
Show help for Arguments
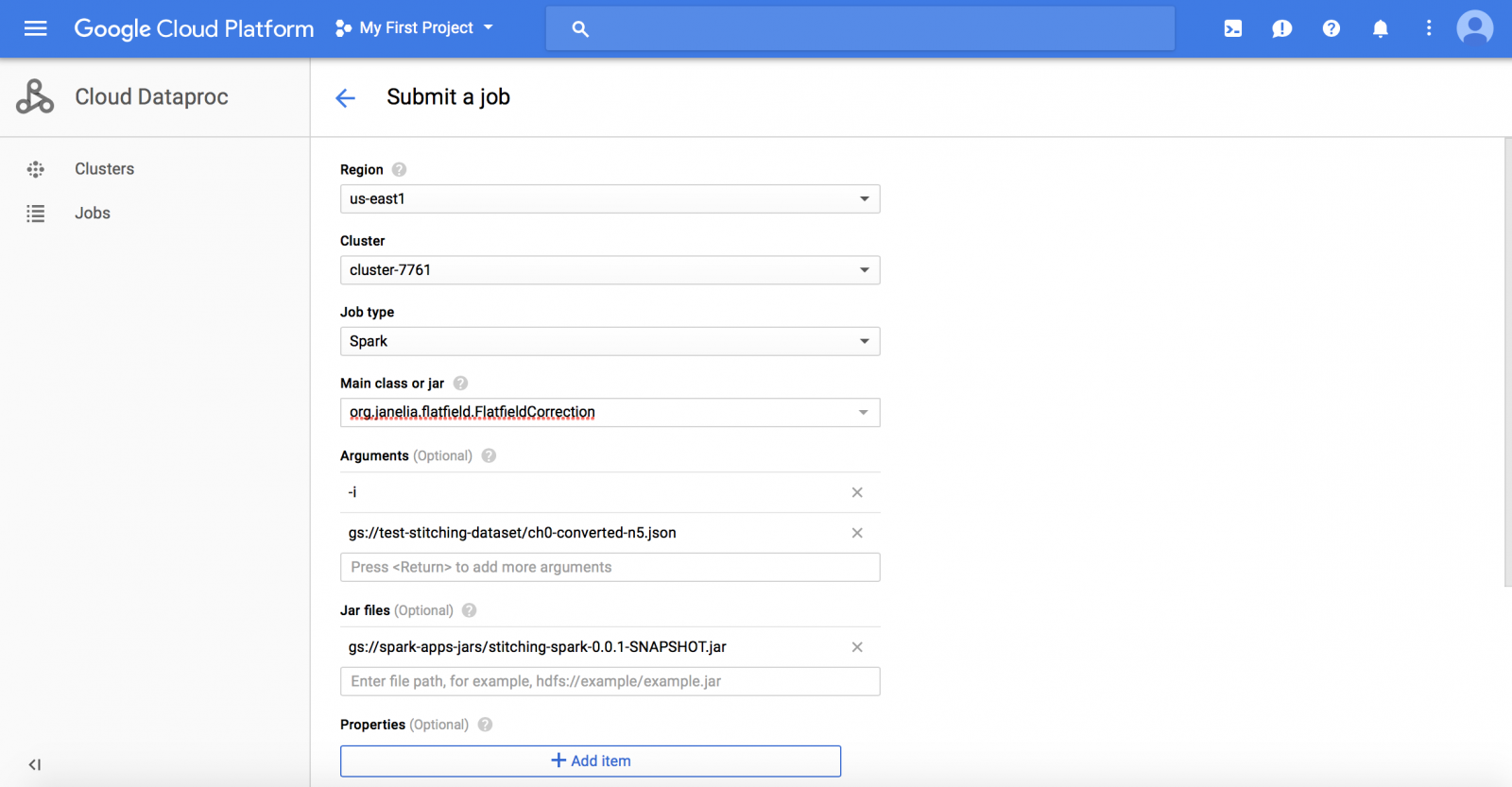489,455
